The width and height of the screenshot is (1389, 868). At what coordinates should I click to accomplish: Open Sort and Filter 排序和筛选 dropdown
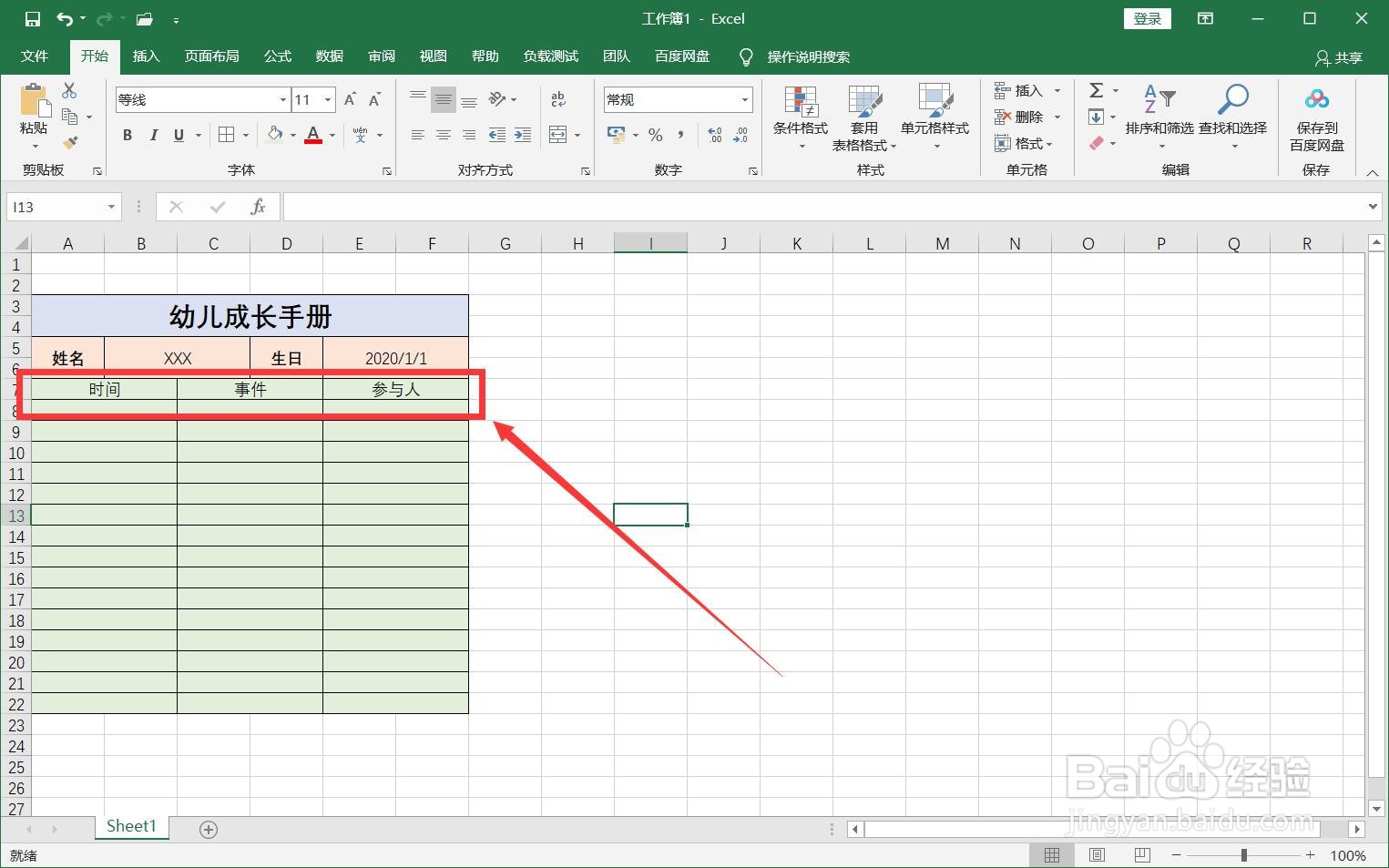tap(1159, 118)
